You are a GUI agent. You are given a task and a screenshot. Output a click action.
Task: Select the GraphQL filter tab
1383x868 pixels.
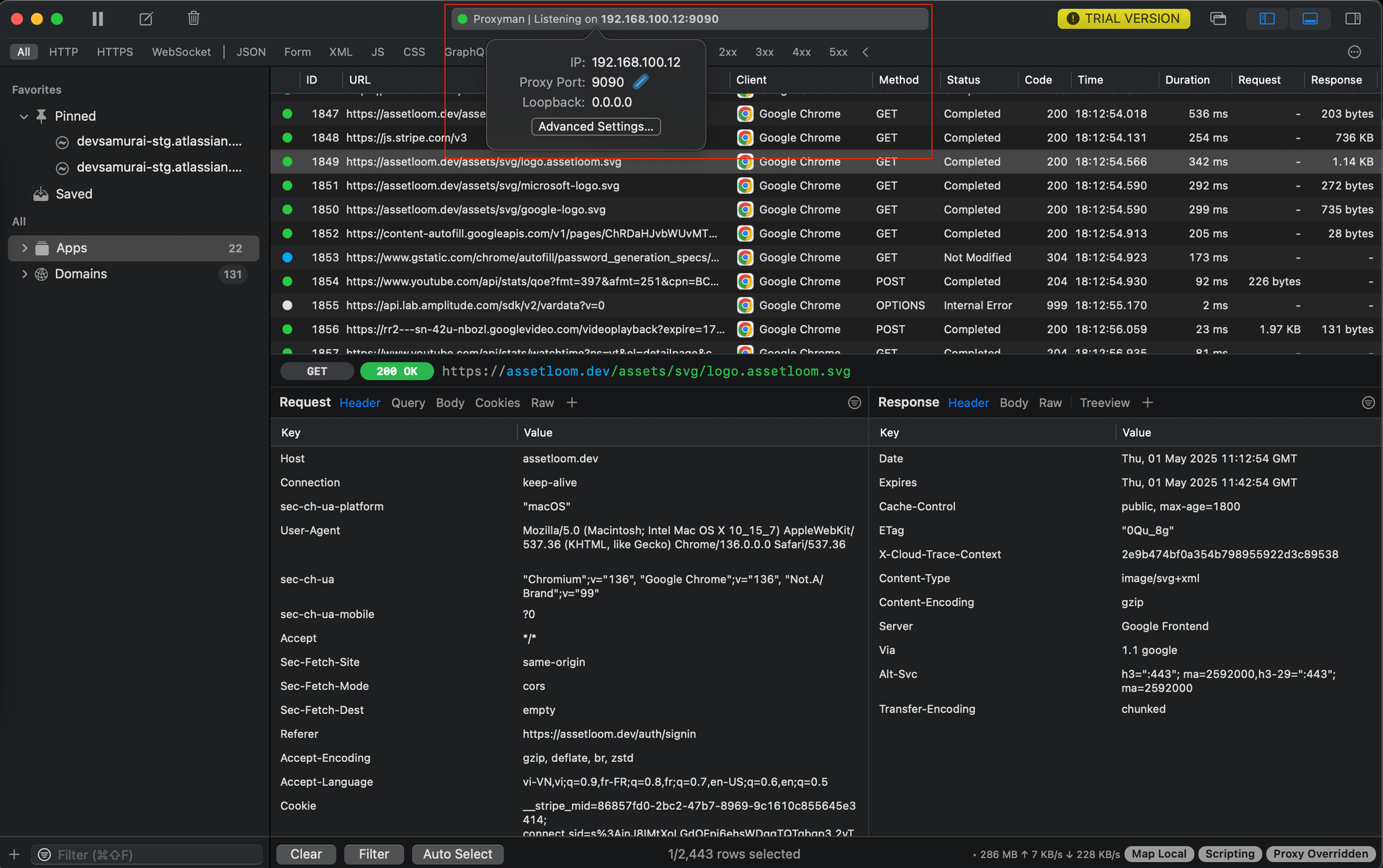tap(465, 52)
